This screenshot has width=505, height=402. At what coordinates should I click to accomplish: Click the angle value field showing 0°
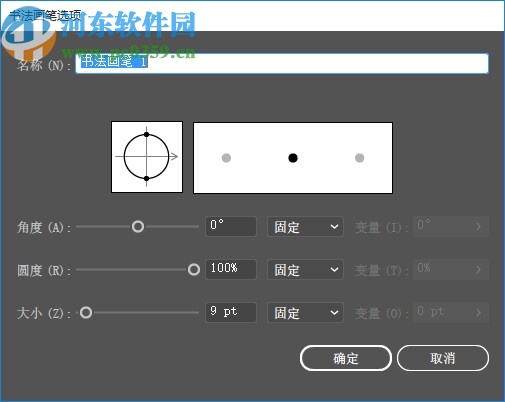point(231,226)
